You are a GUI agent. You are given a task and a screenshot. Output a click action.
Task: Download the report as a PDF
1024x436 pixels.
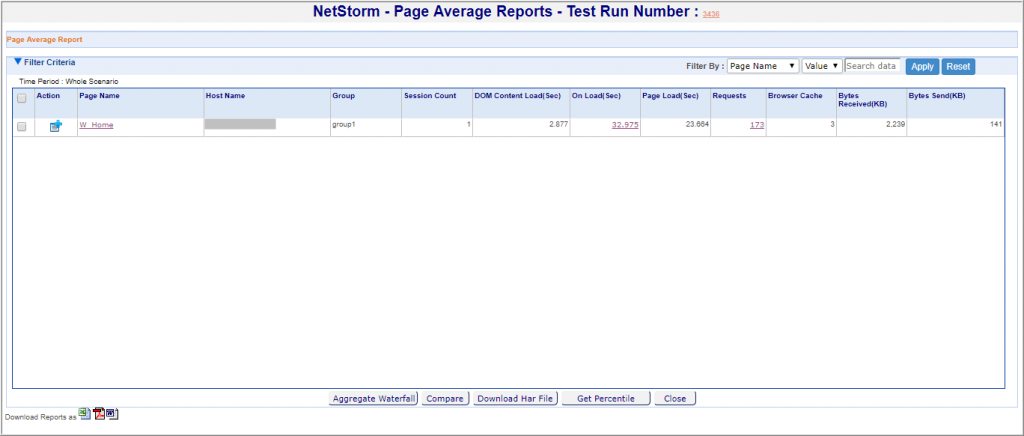99,414
